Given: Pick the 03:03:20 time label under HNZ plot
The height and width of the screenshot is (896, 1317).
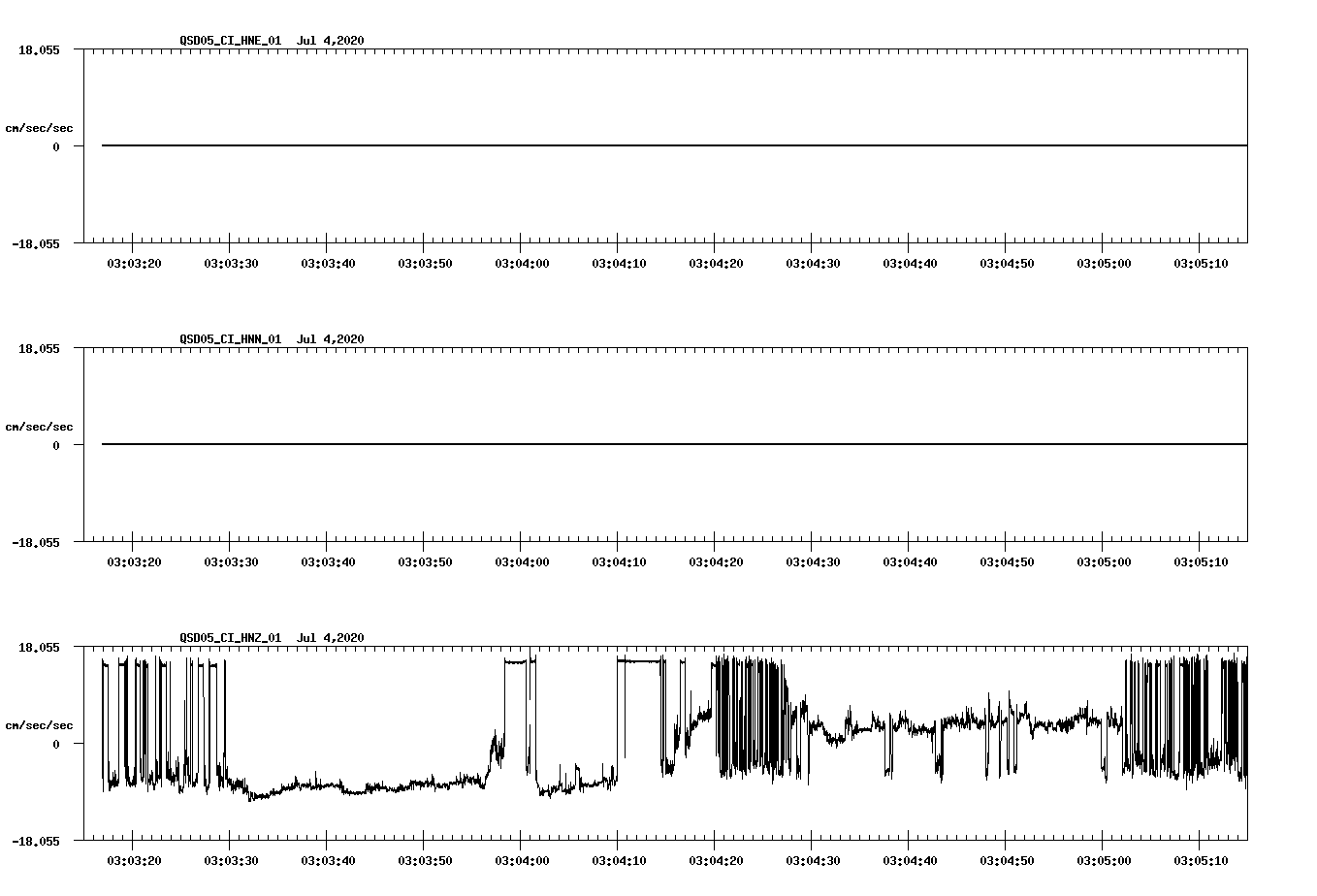Looking at the screenshot, I should 134,860.
